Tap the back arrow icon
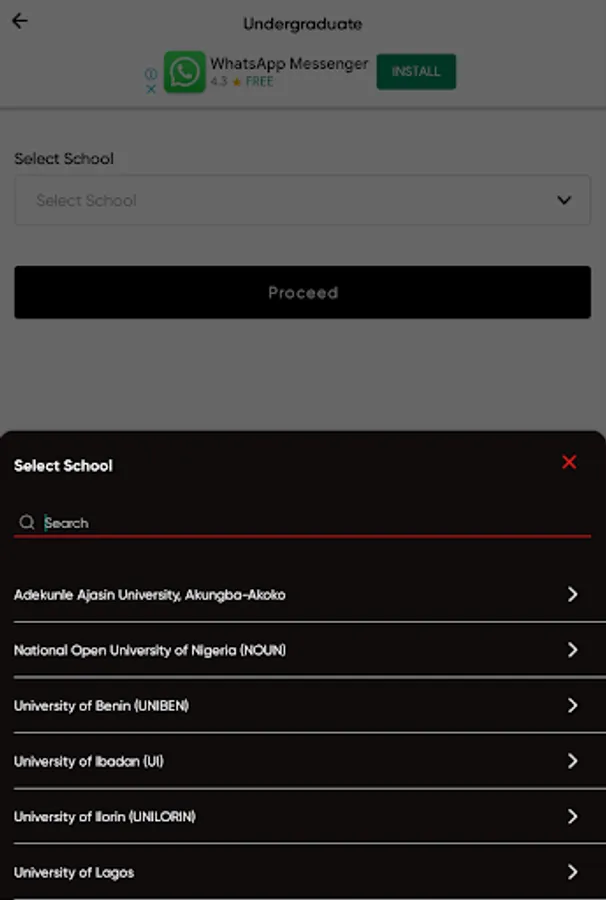The image size is (606, 900). [x=20, y=21]
